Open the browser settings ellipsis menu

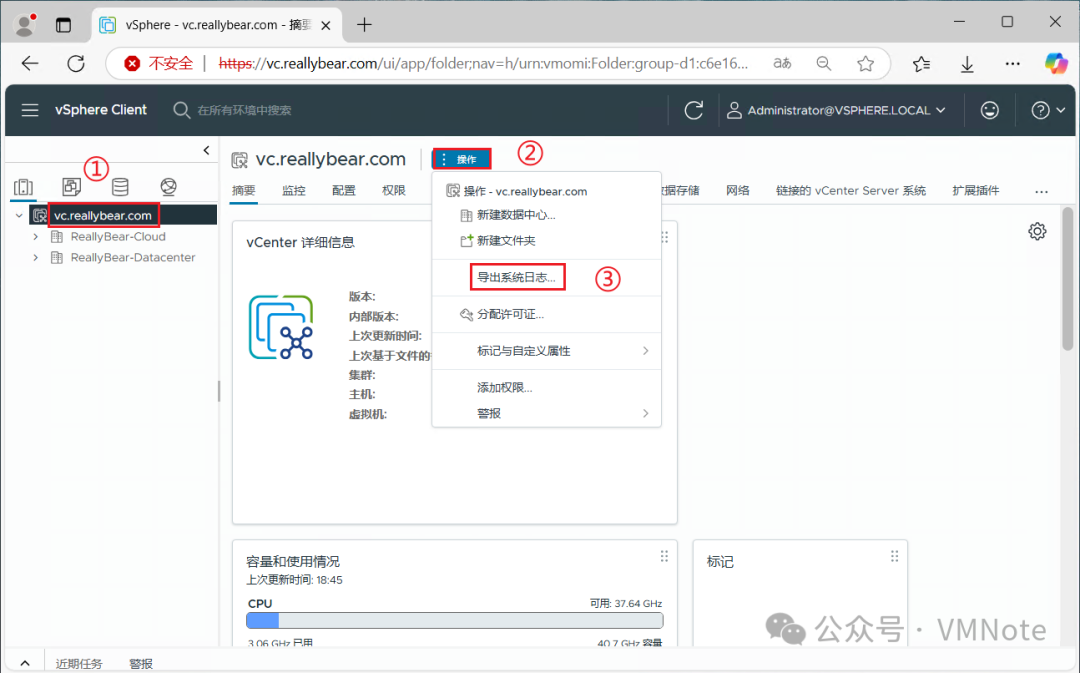pyautogui.click(x=1012, y=63)
